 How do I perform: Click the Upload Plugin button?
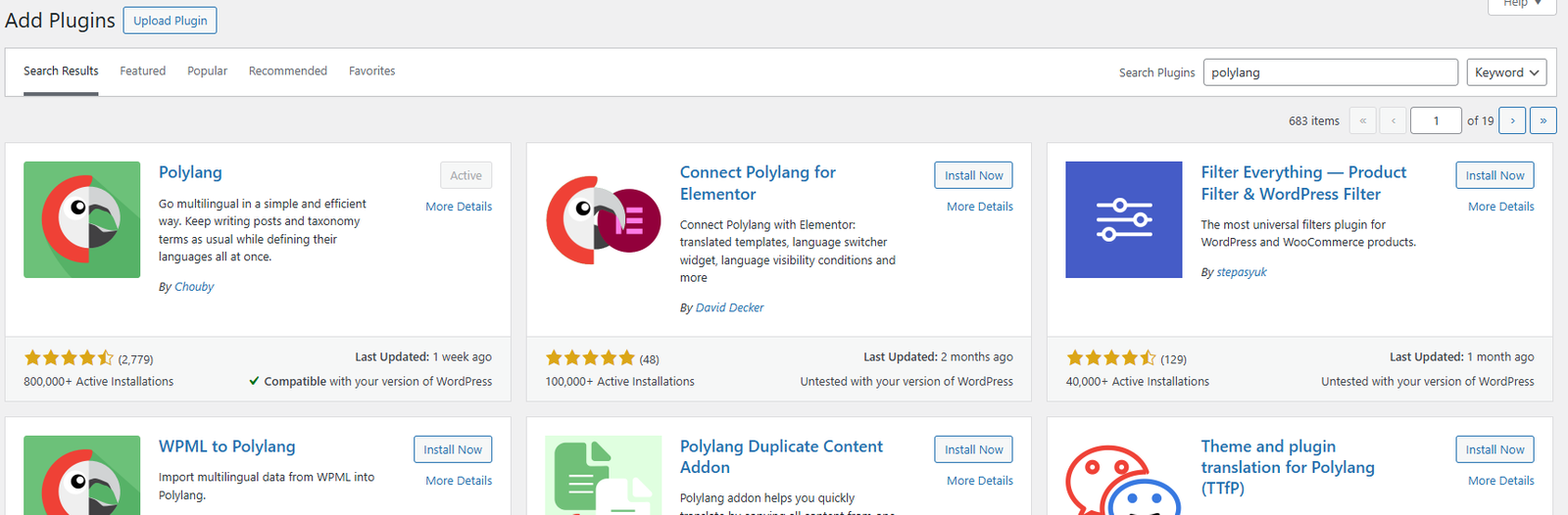click(171, 21)
